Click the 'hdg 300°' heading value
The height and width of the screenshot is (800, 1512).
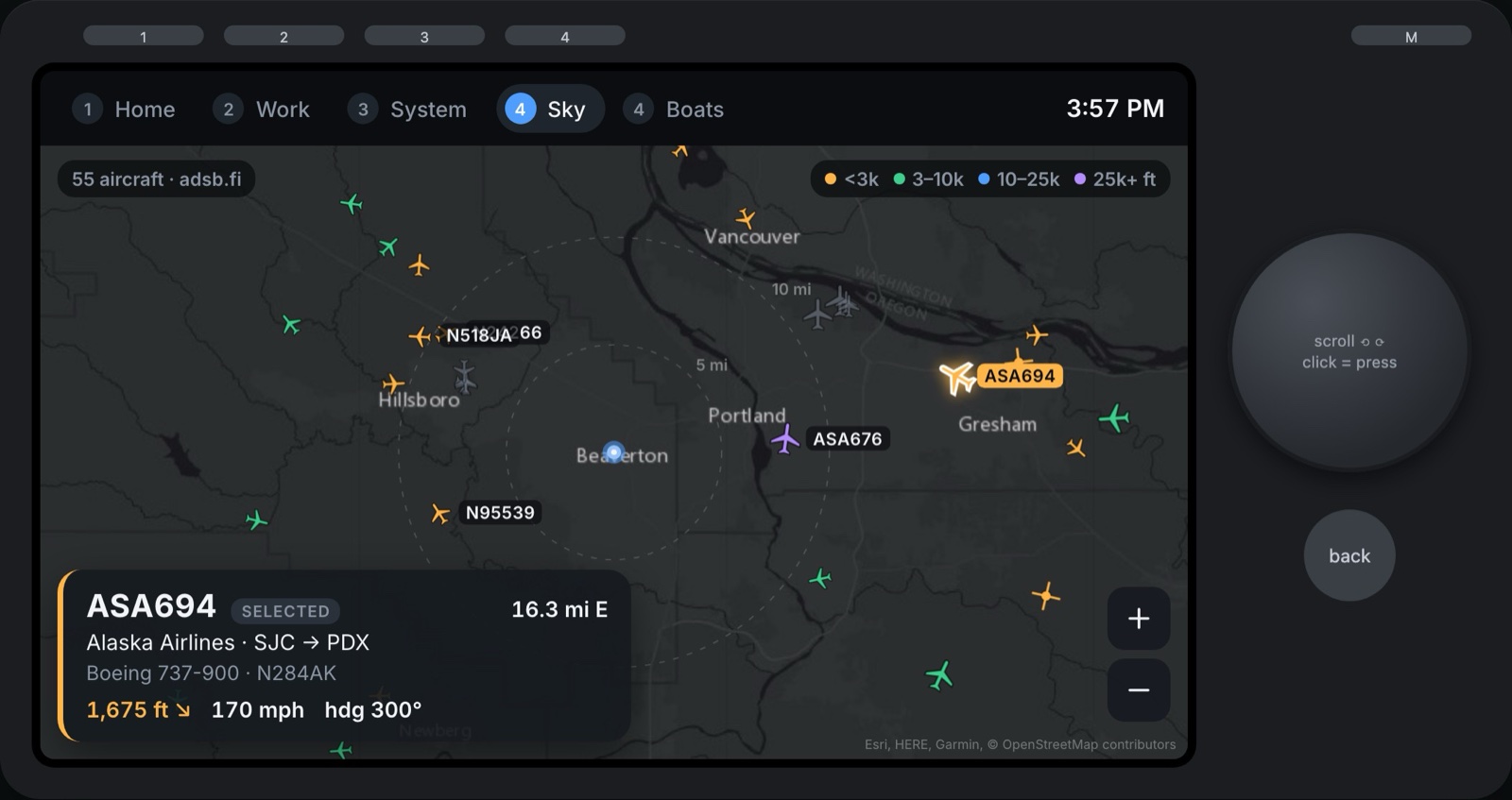point(373,710)
